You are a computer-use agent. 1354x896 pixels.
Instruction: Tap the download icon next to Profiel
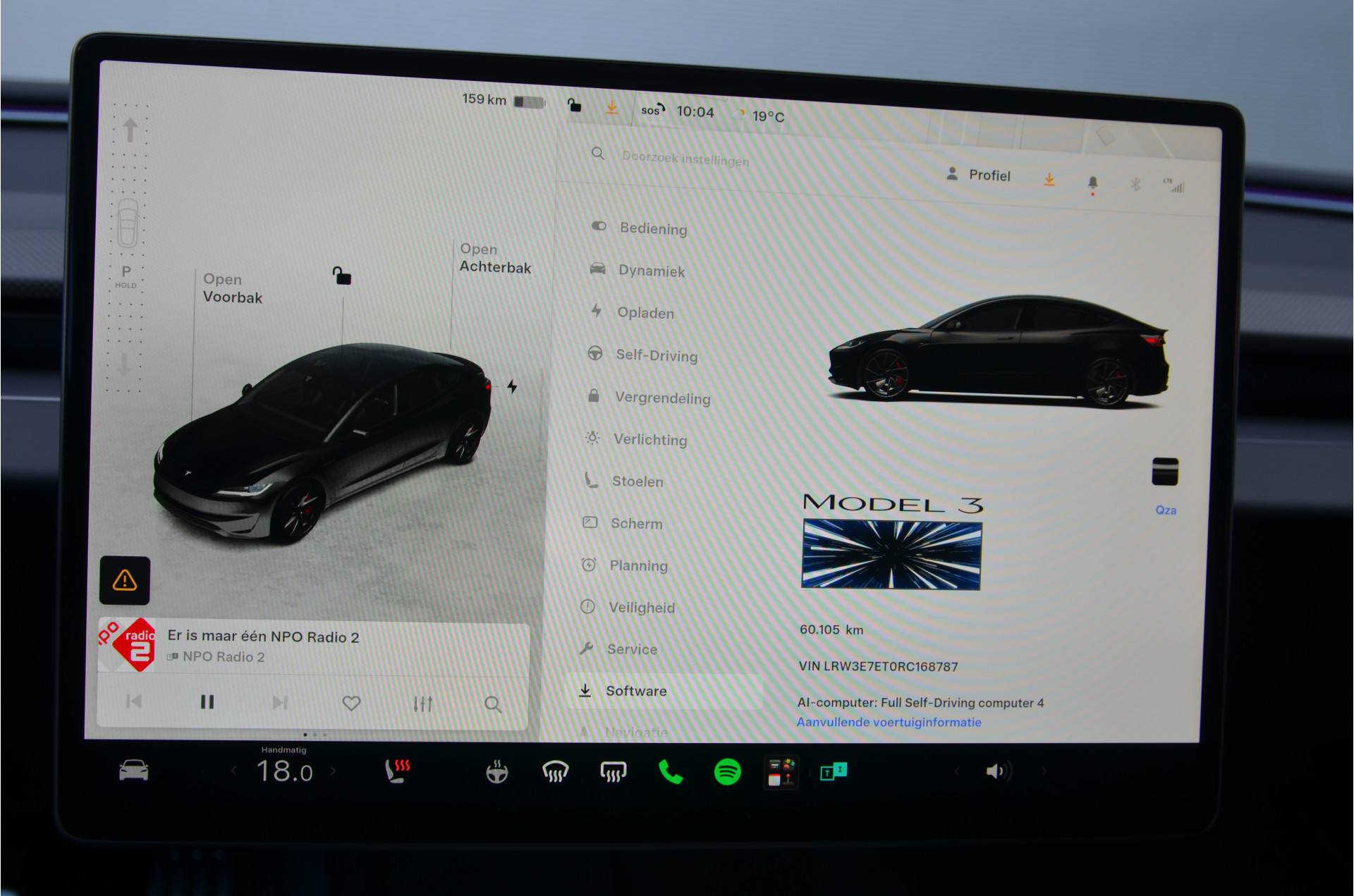click(x=1049, y=180)
